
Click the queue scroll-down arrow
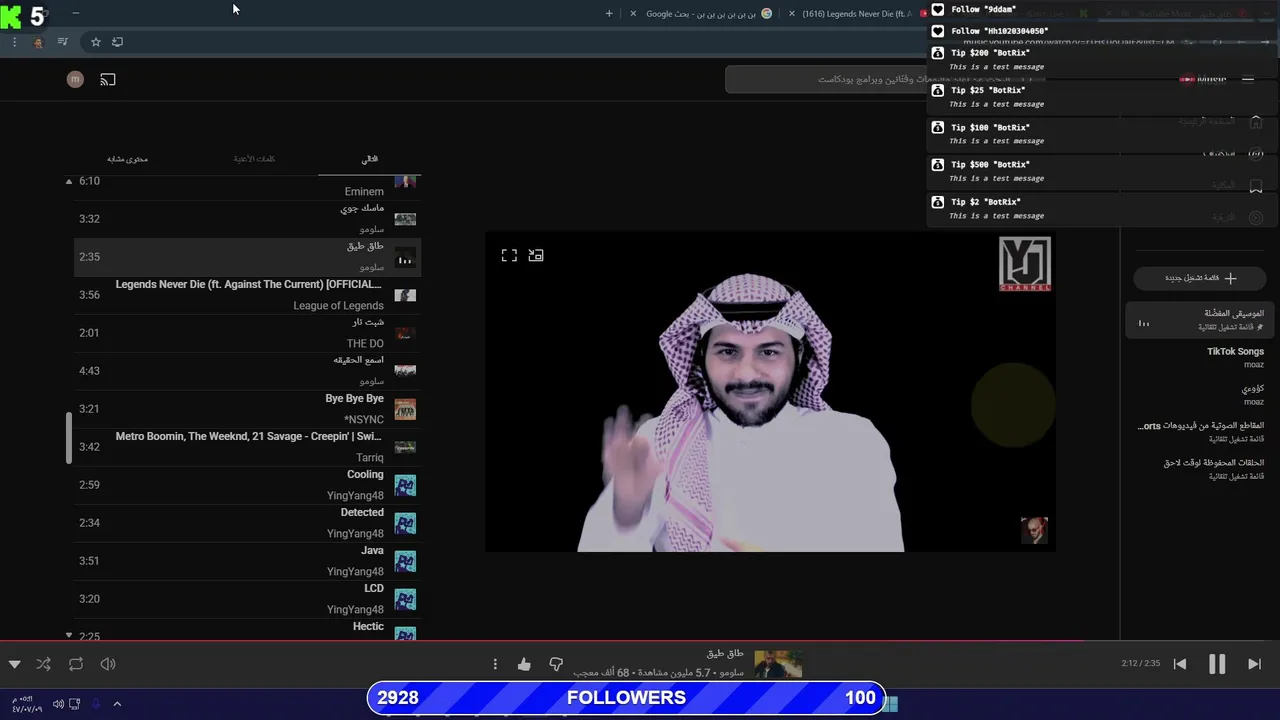point(69,635)
